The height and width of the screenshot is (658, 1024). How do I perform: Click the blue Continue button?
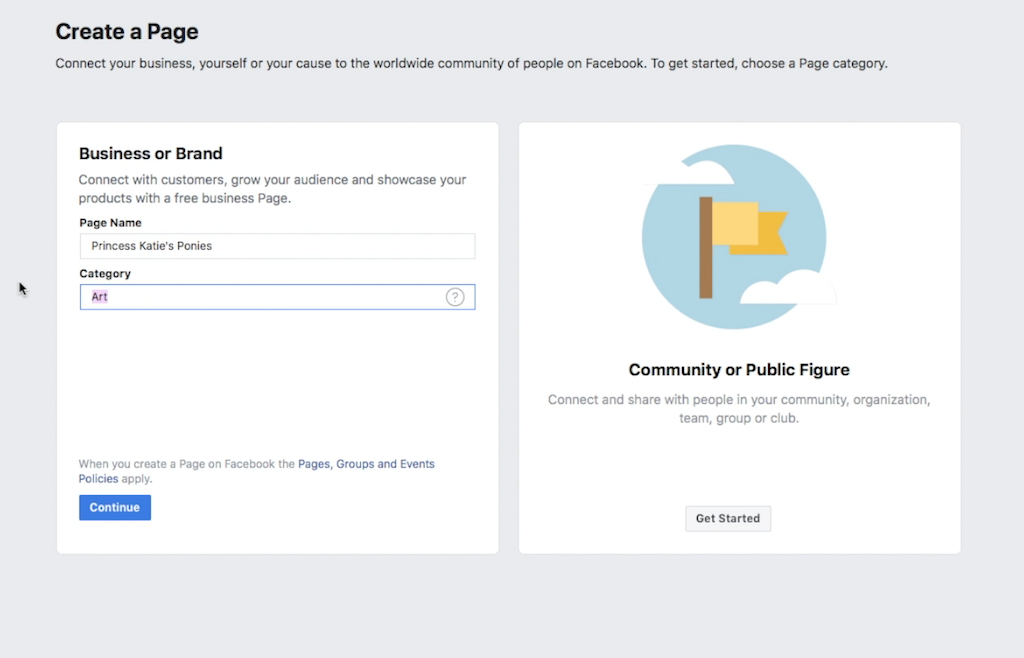click(115, 507)
